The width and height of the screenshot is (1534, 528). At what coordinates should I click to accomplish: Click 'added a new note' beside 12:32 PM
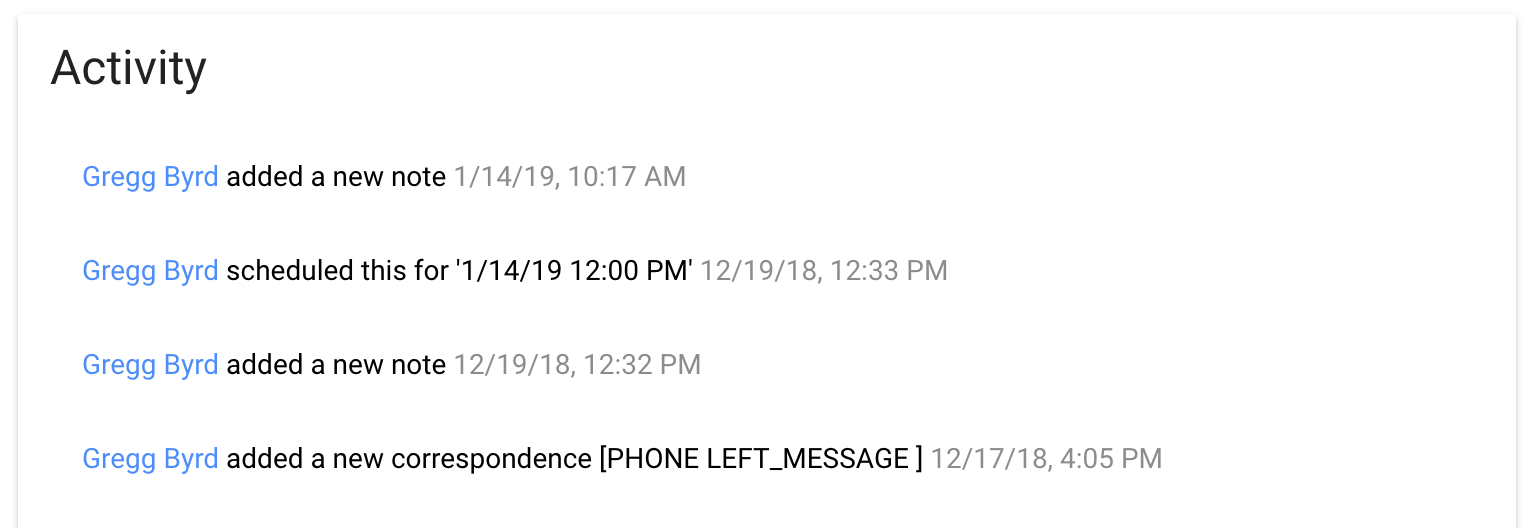[x=336, y=365]
